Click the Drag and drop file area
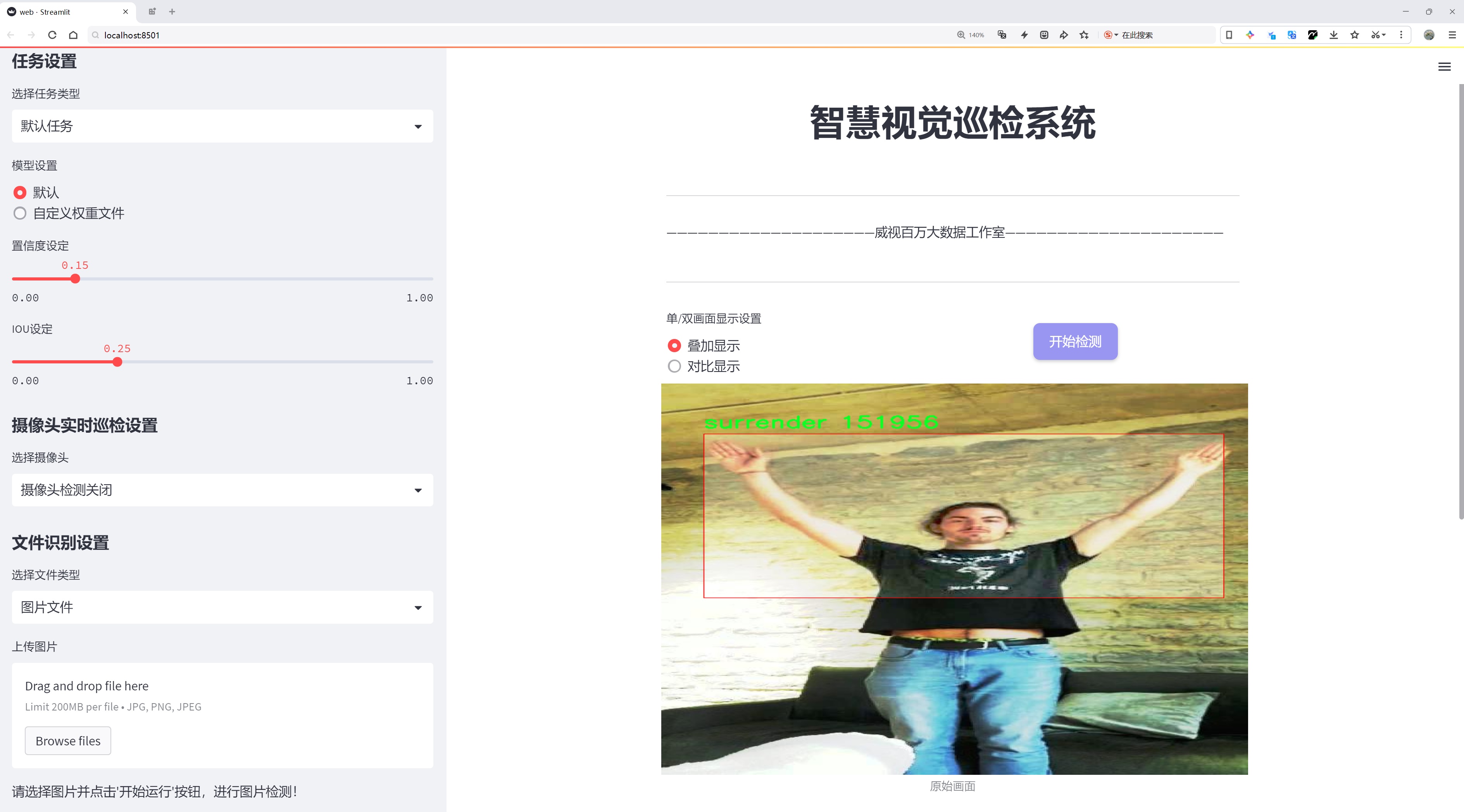The width and height of the screenshot is (1464, 812). tap(222, 716)
